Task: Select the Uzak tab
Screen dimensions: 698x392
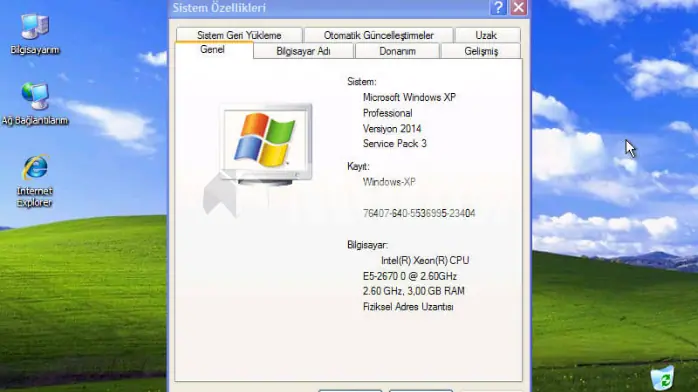Action: 486,35
